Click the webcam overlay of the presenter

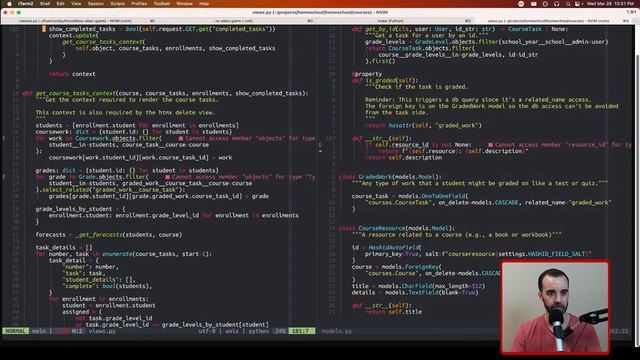point(555,307)
